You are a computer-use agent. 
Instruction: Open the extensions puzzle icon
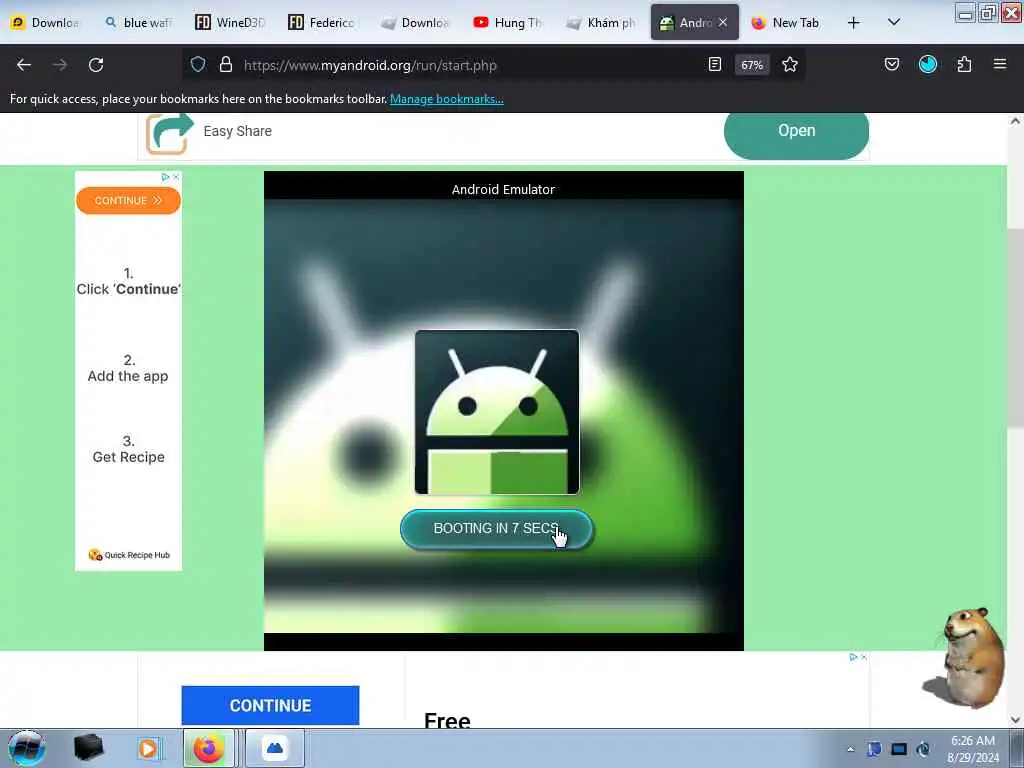coord(964,64)
